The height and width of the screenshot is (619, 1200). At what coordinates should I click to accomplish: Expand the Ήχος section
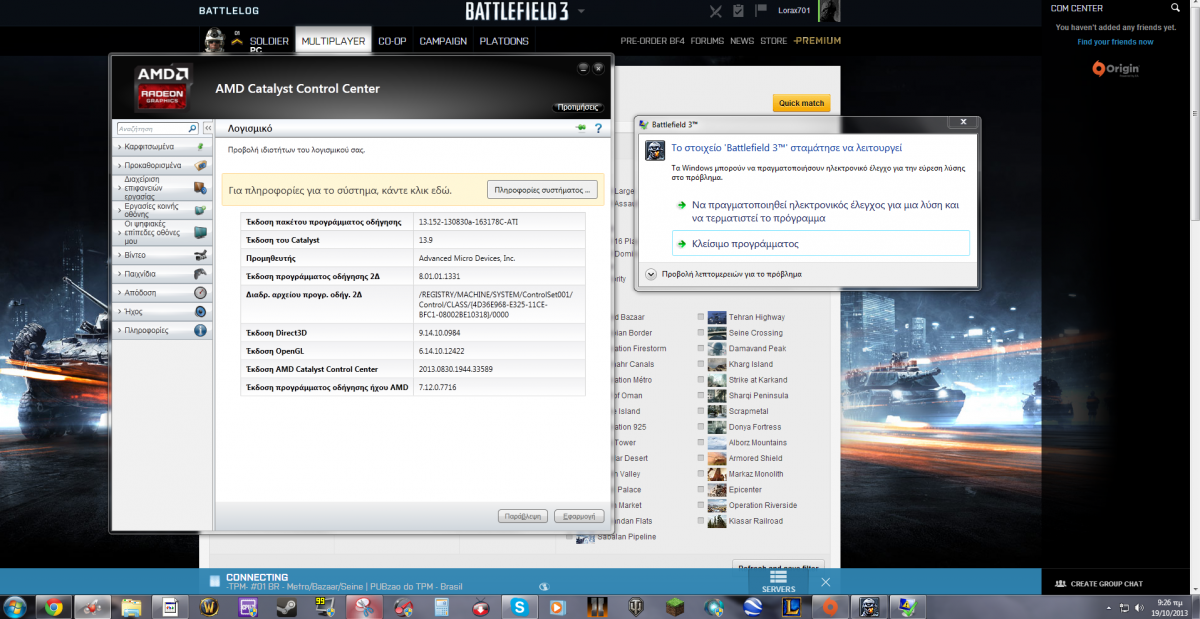[121, 311]
